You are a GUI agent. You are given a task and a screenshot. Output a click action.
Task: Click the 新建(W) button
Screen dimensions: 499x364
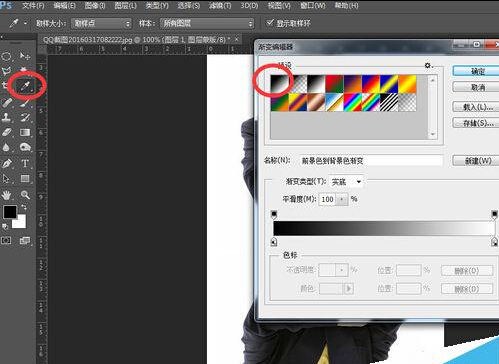[x=476, y=161]
